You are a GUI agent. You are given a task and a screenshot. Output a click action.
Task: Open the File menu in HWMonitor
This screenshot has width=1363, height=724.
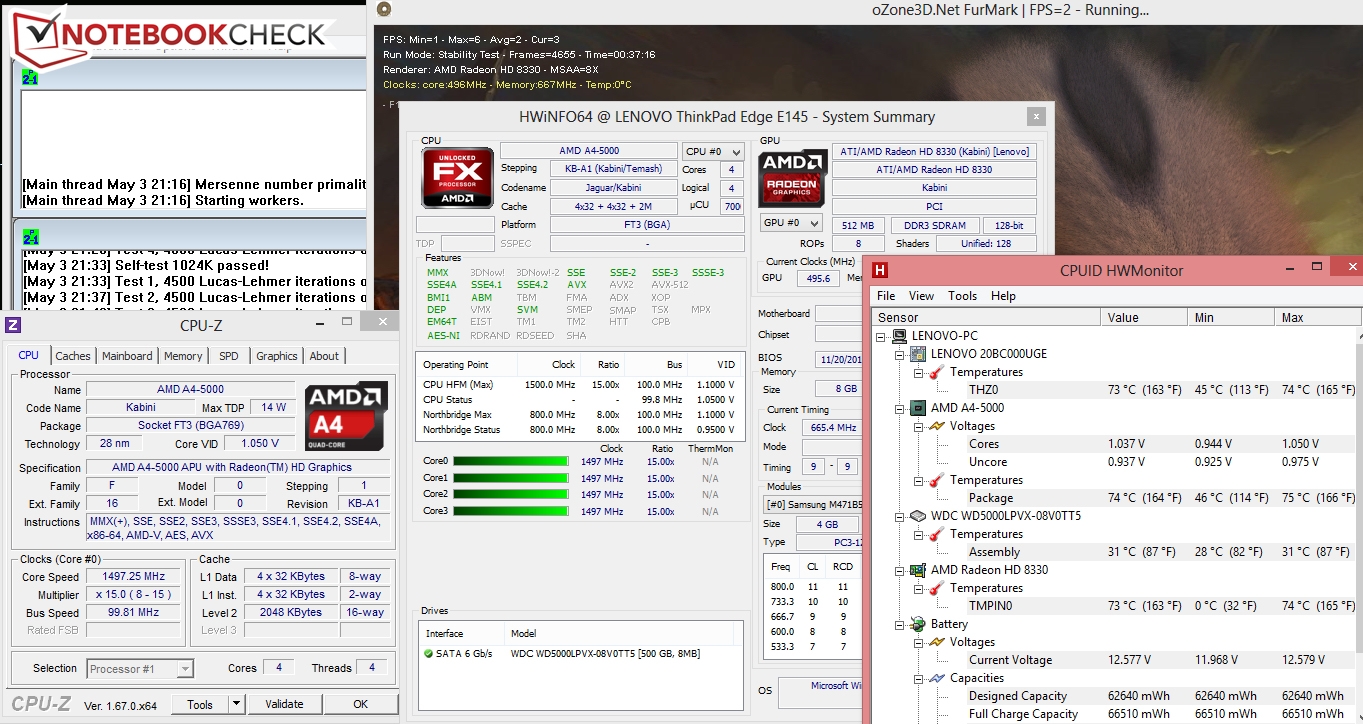pos(886,296)
